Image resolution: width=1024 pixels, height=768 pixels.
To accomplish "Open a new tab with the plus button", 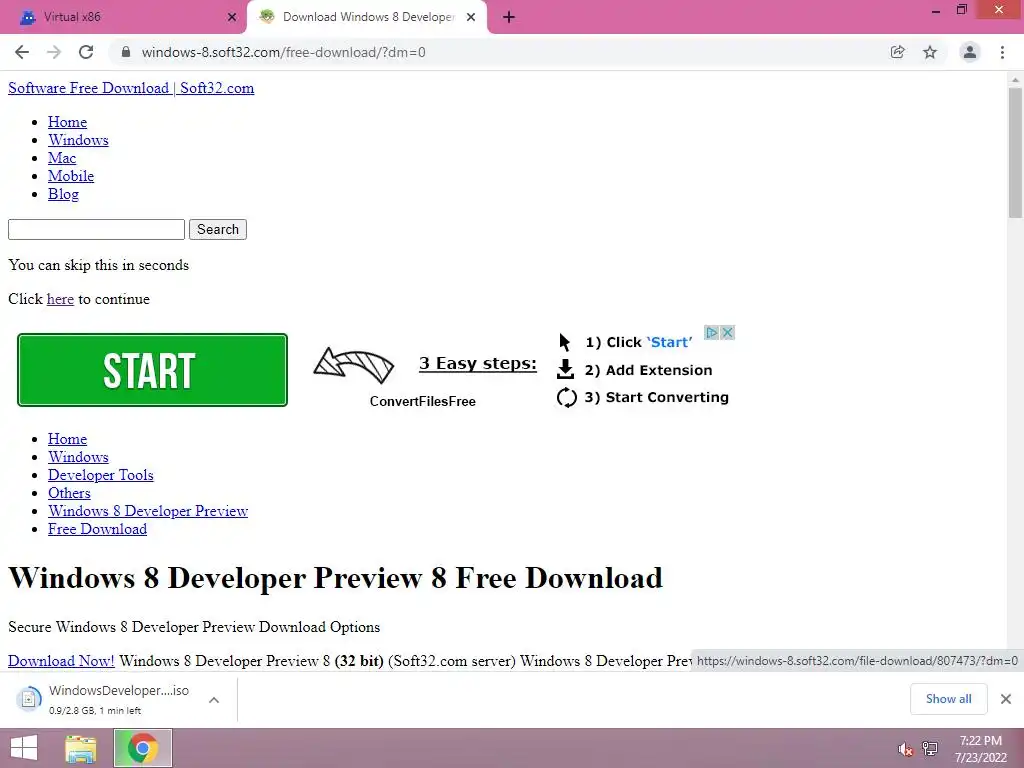I will point(509,18).
